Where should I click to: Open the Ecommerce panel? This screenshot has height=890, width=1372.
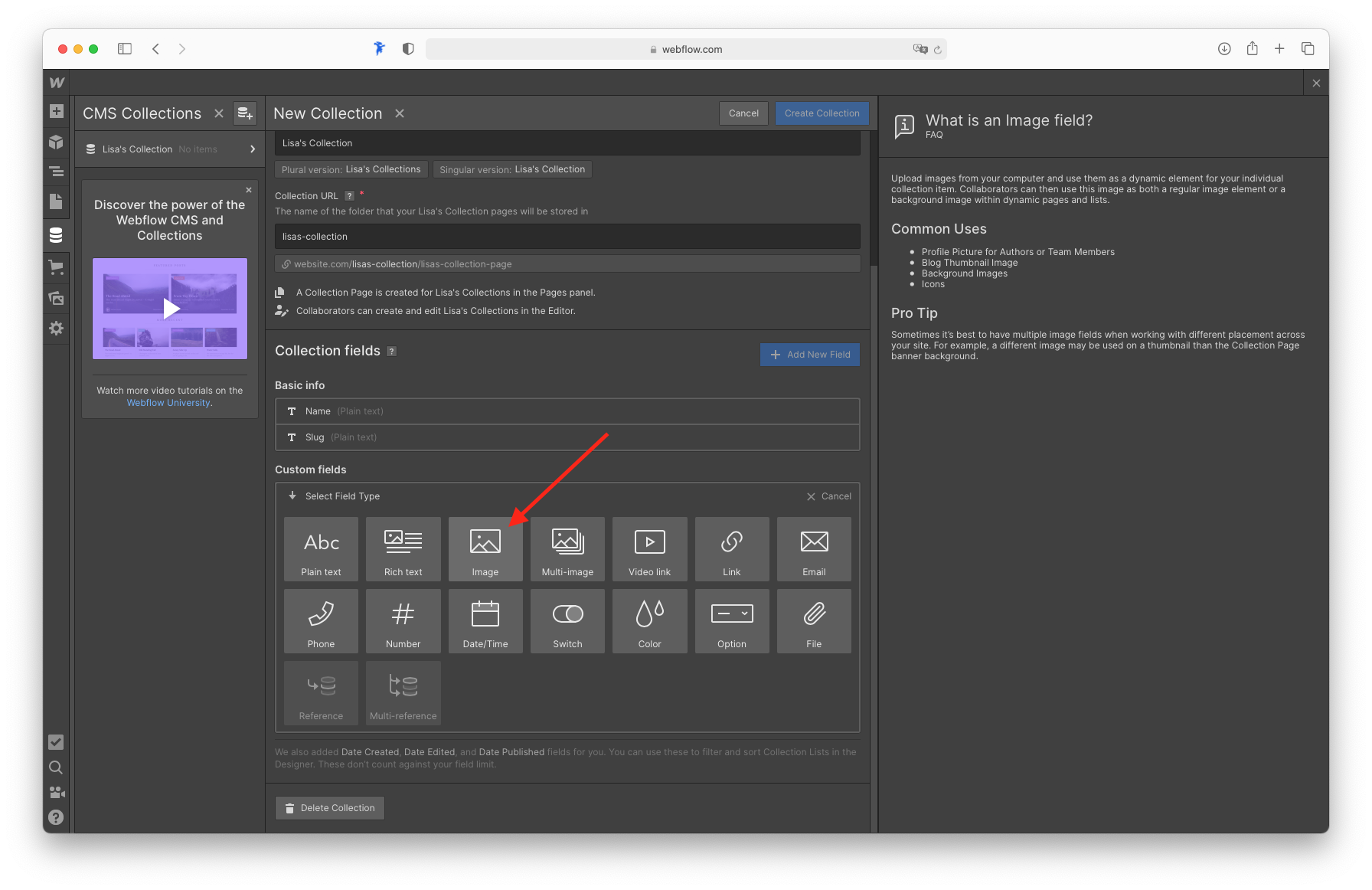56,267
